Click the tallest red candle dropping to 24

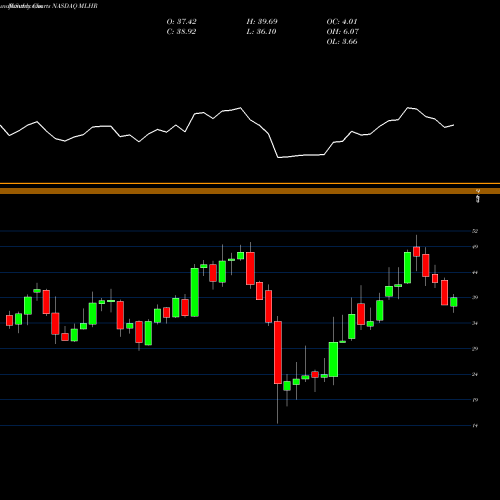click(x=278, y=352)
